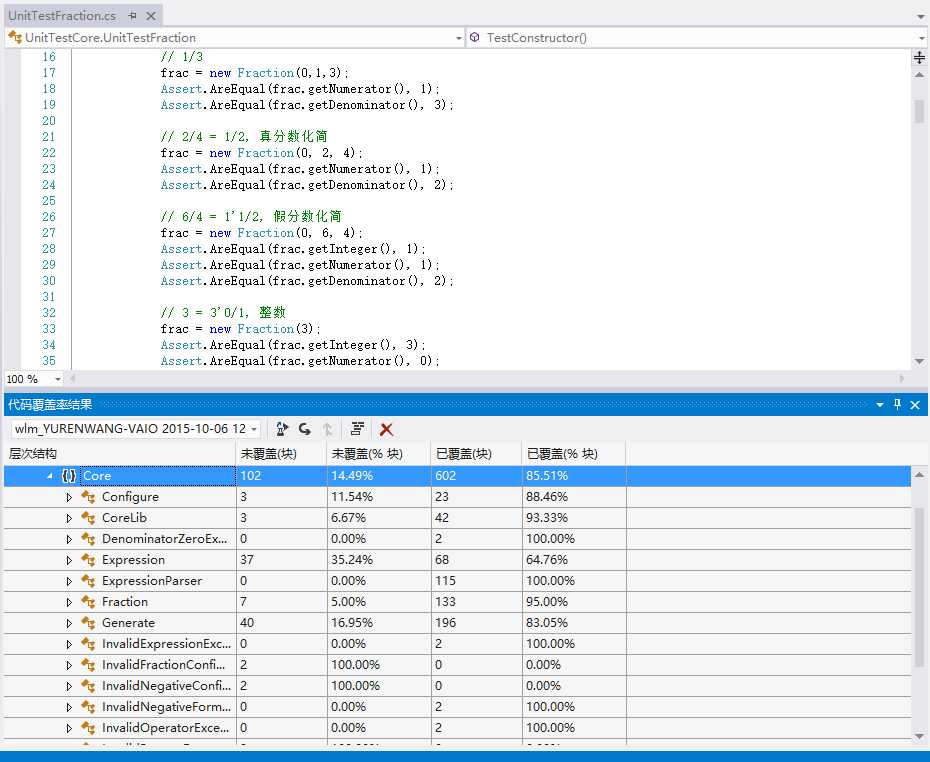Click the Fraction class icon

point(88,602)
